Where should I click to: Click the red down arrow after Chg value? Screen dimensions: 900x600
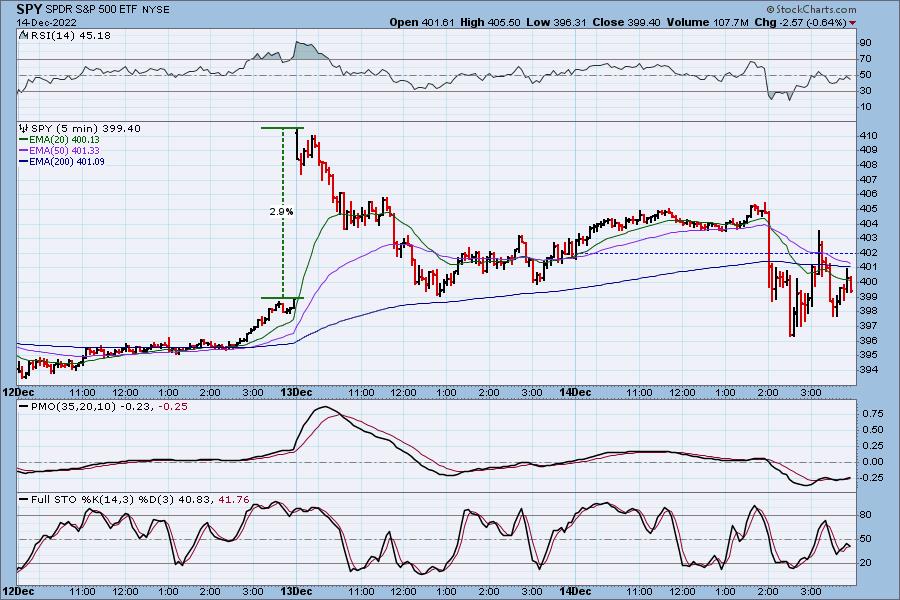[x=852, y=22]
